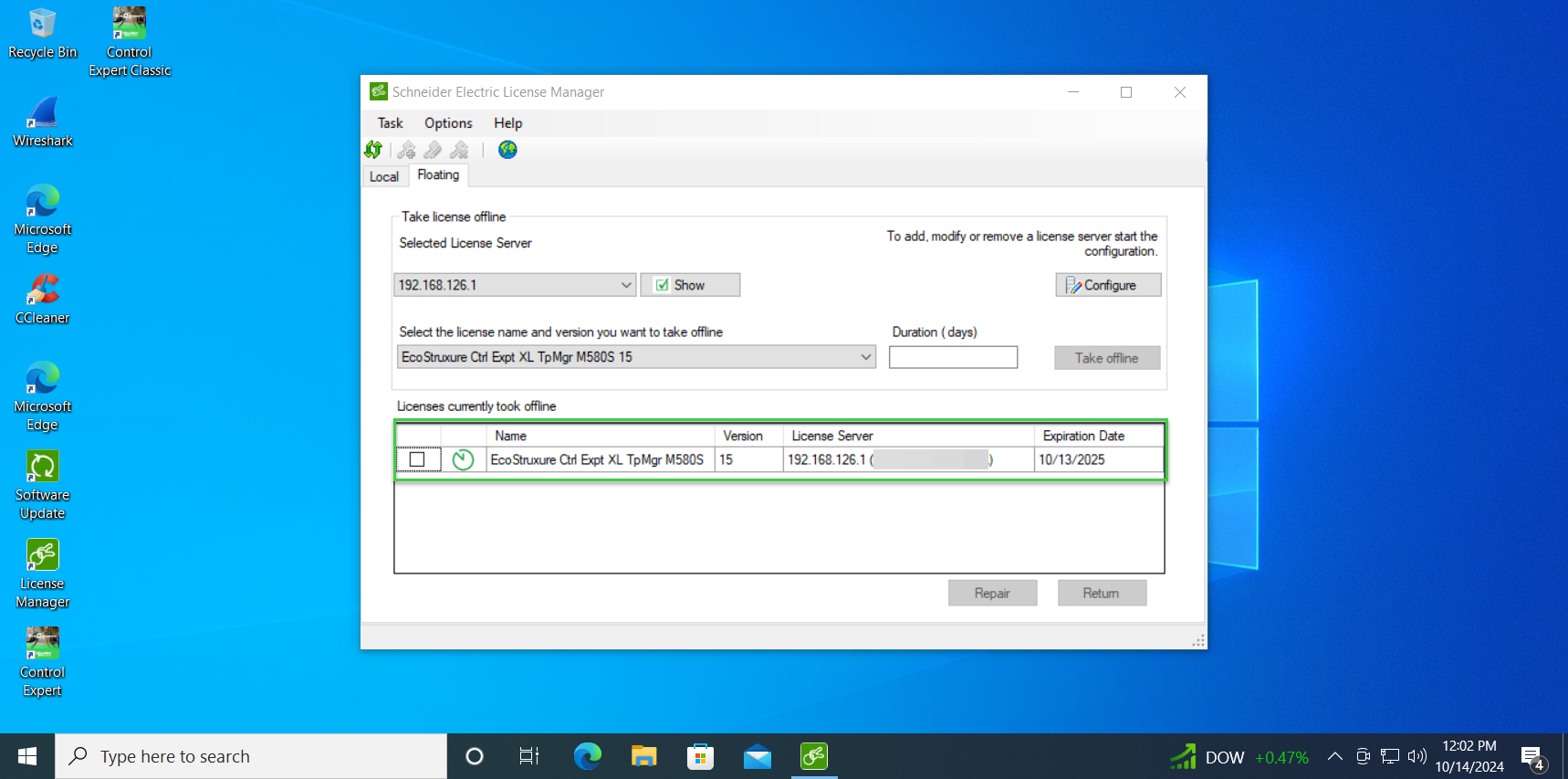Click the taskbar search box
Viewport: 1568px width, 779px height.
(x=251, y=756)
